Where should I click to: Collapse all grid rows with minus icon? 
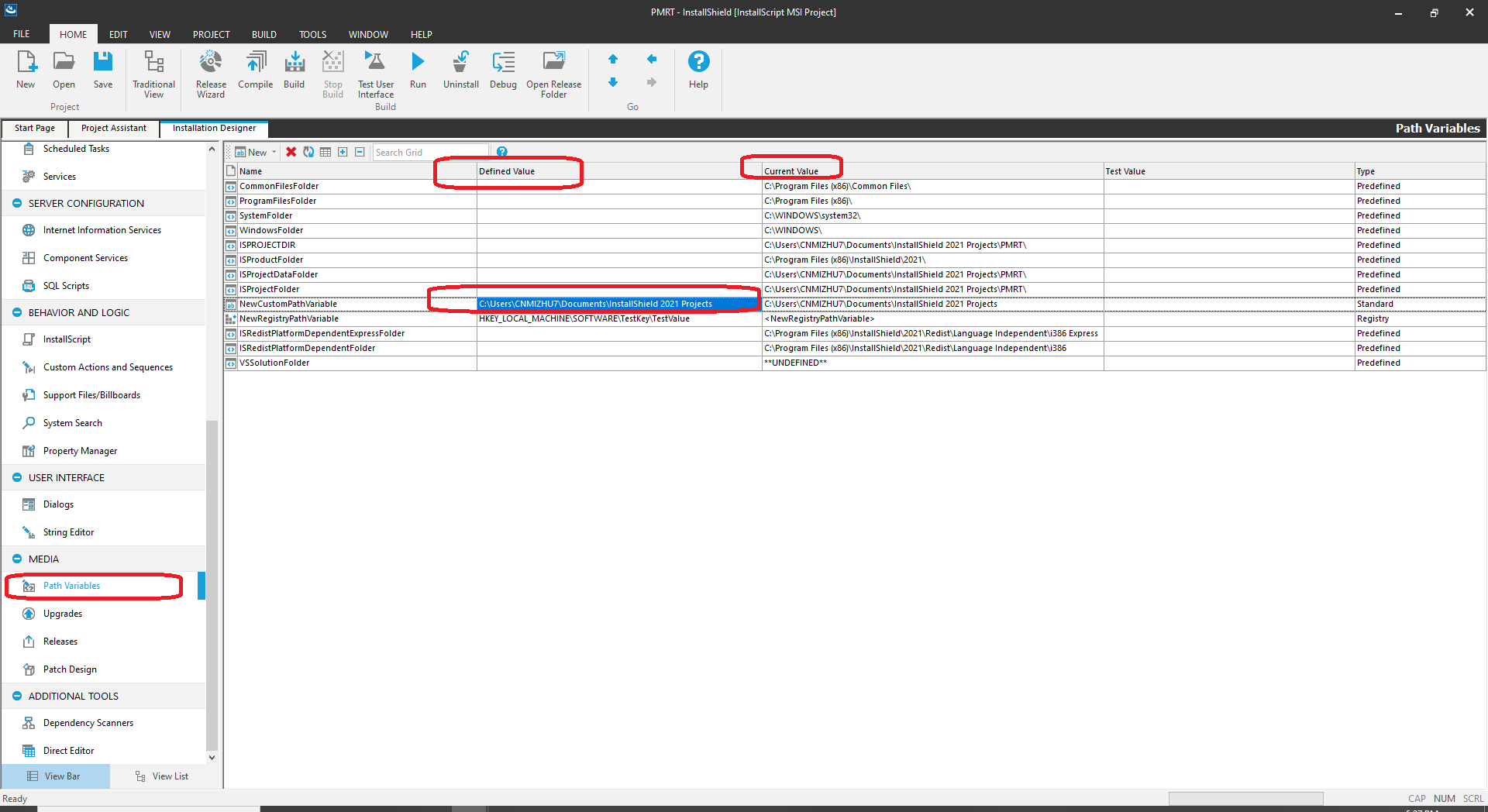[x=360, y=152]
